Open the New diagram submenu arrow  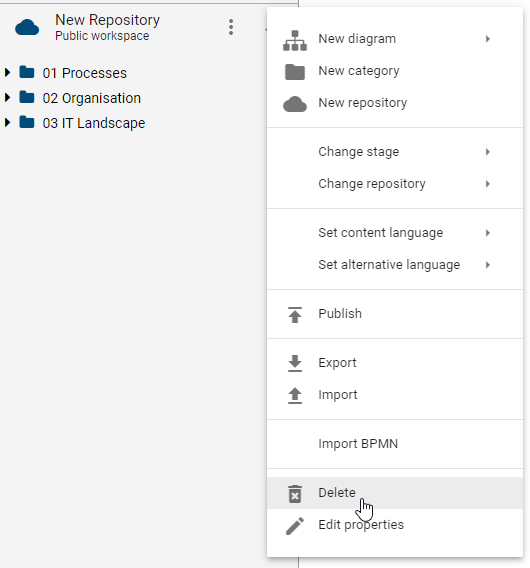tap(488, 39)
